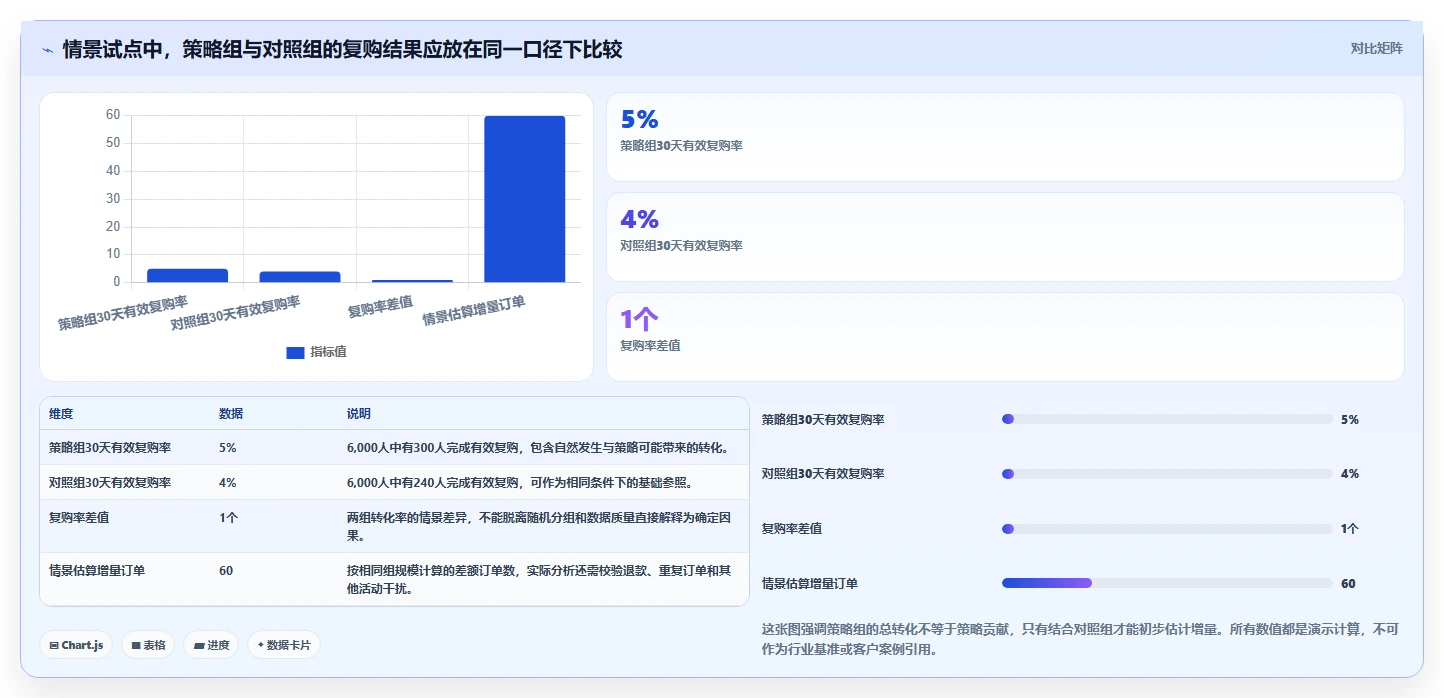Click the 策略组30天有效复购率 caption under the 5% card
The height and width of the screenshot is (698, 1444).
point(681,145)
